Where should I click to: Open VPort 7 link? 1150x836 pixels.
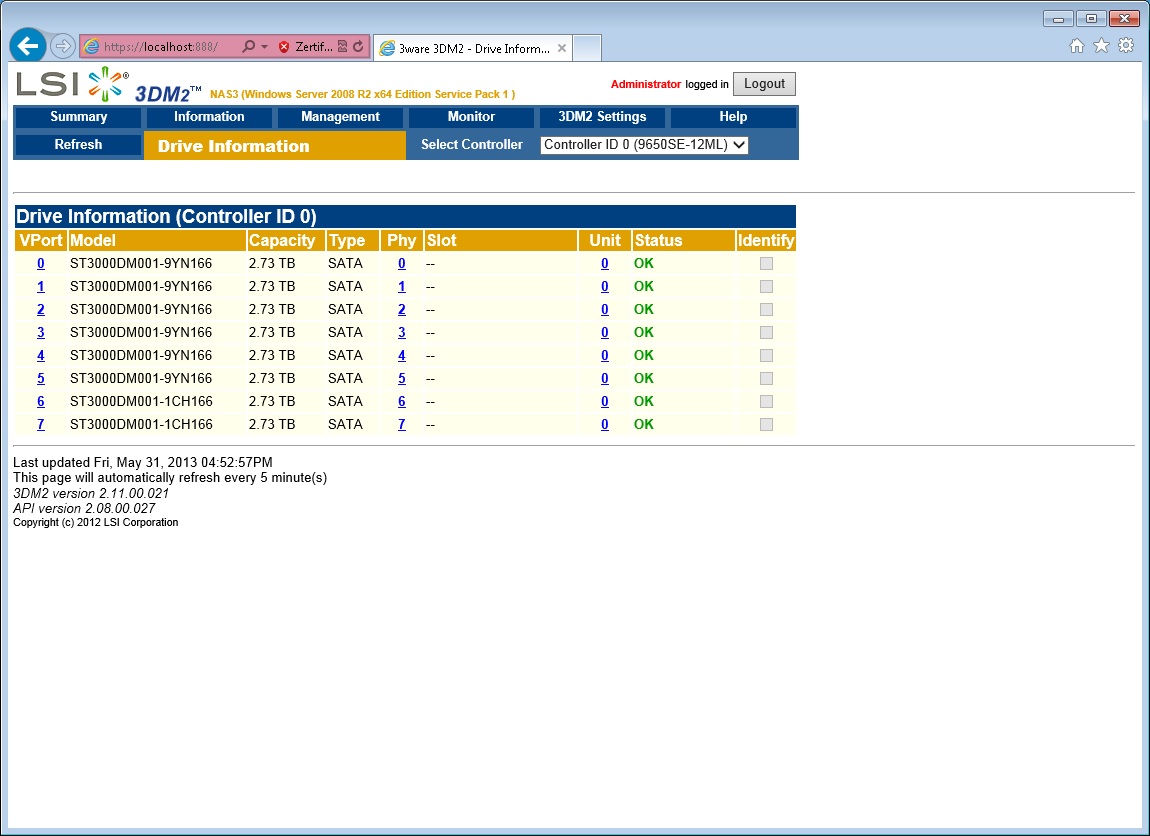point(40,424)
